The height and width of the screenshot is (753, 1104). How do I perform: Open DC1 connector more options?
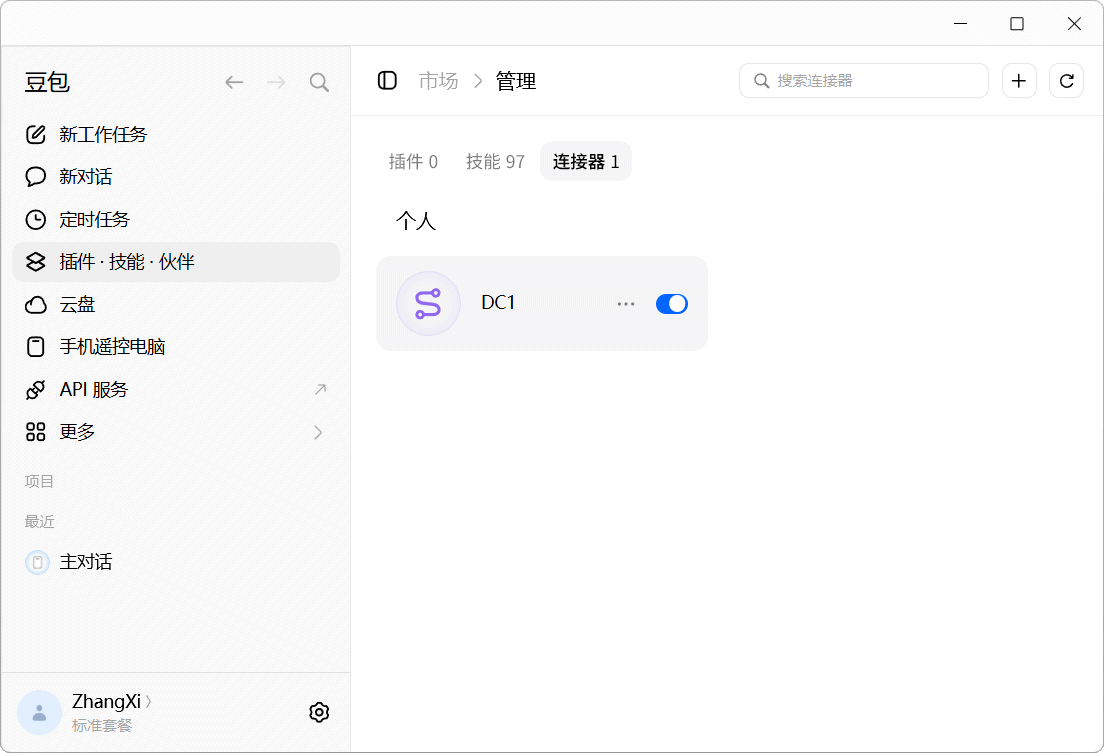pyautogui.click(x=625, y=304)
